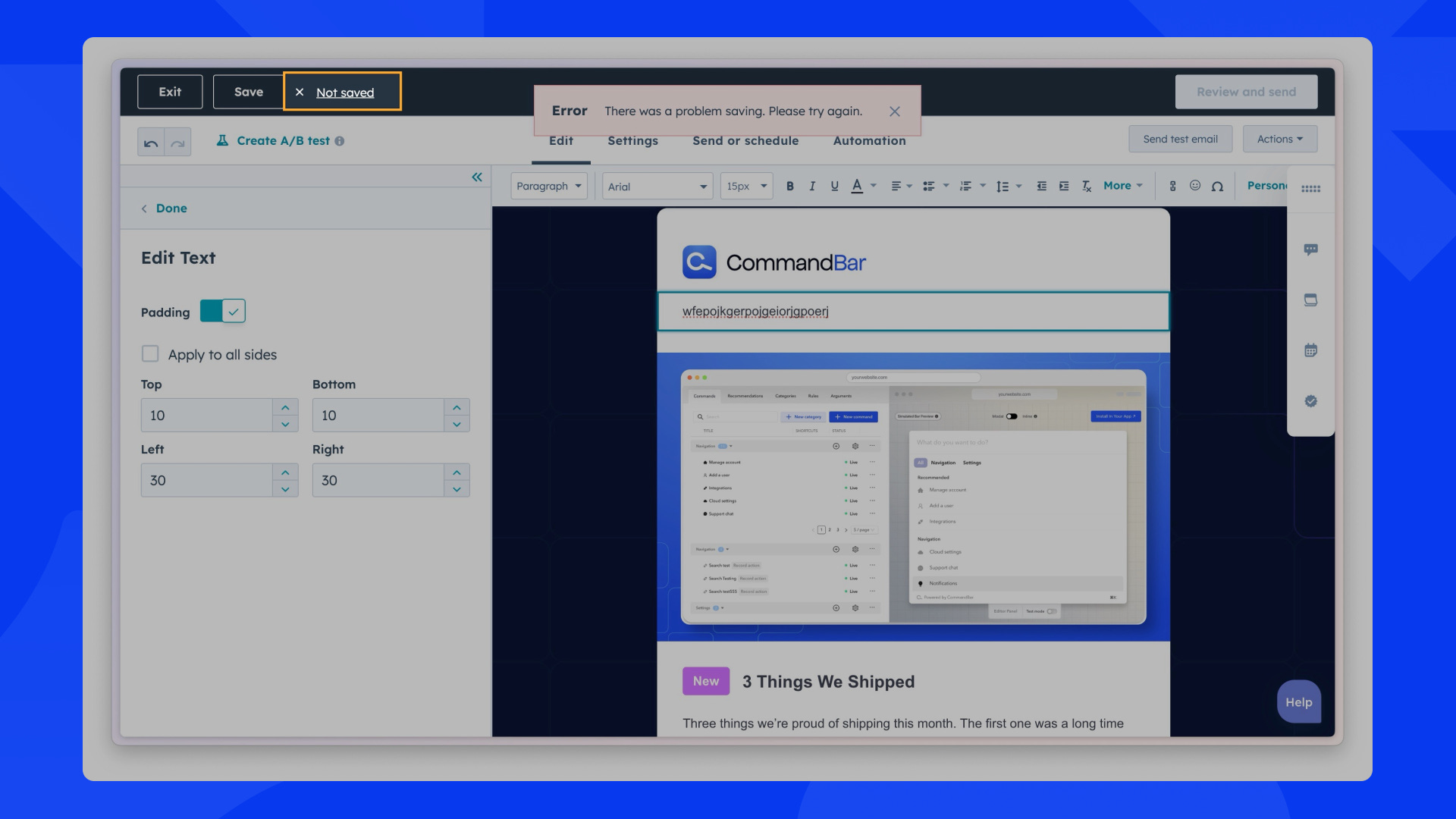Click Done to go back
The image size is (1456, 819).
[164, 209]
